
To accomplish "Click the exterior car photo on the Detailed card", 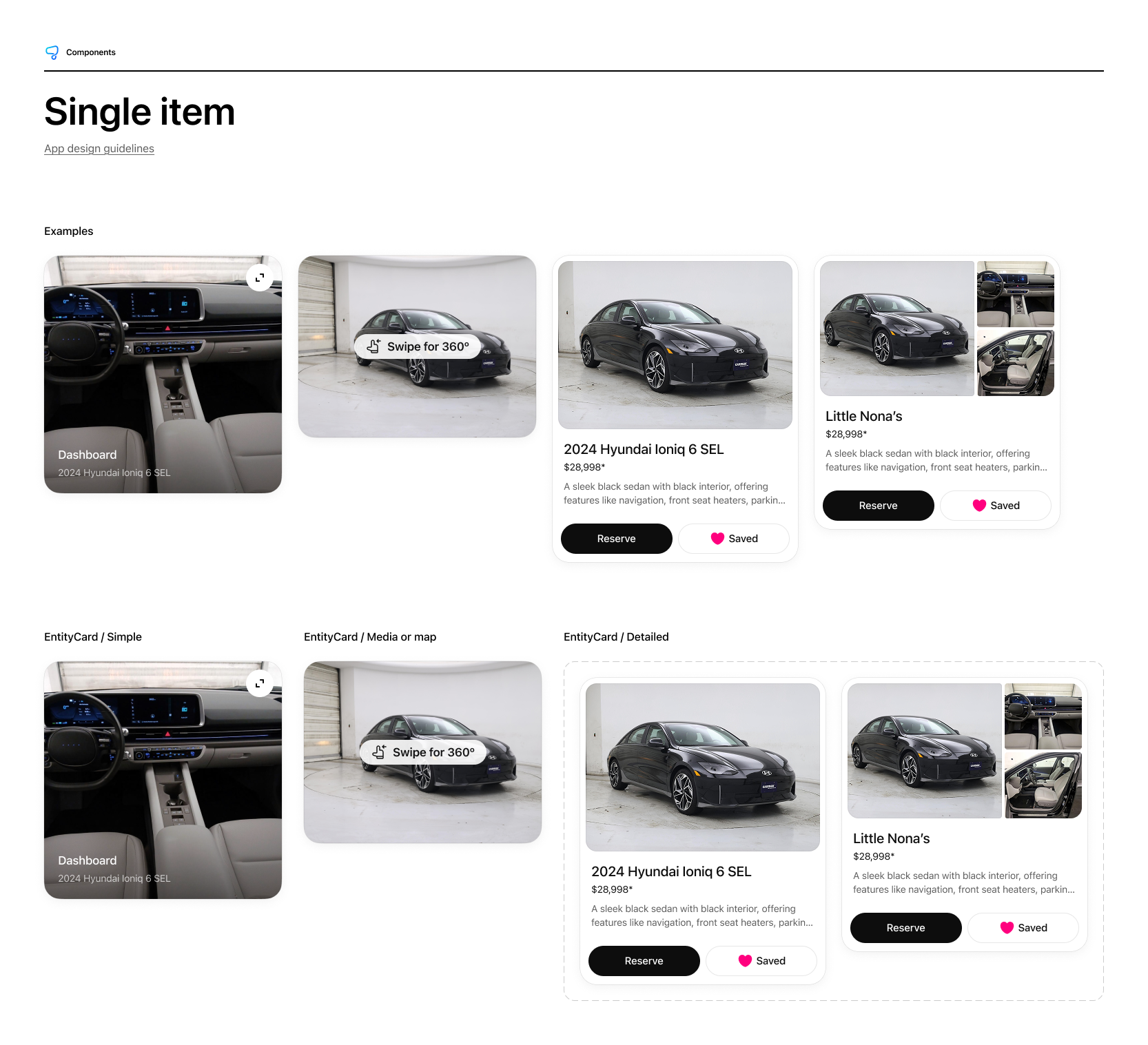I will tap(702, 767).
